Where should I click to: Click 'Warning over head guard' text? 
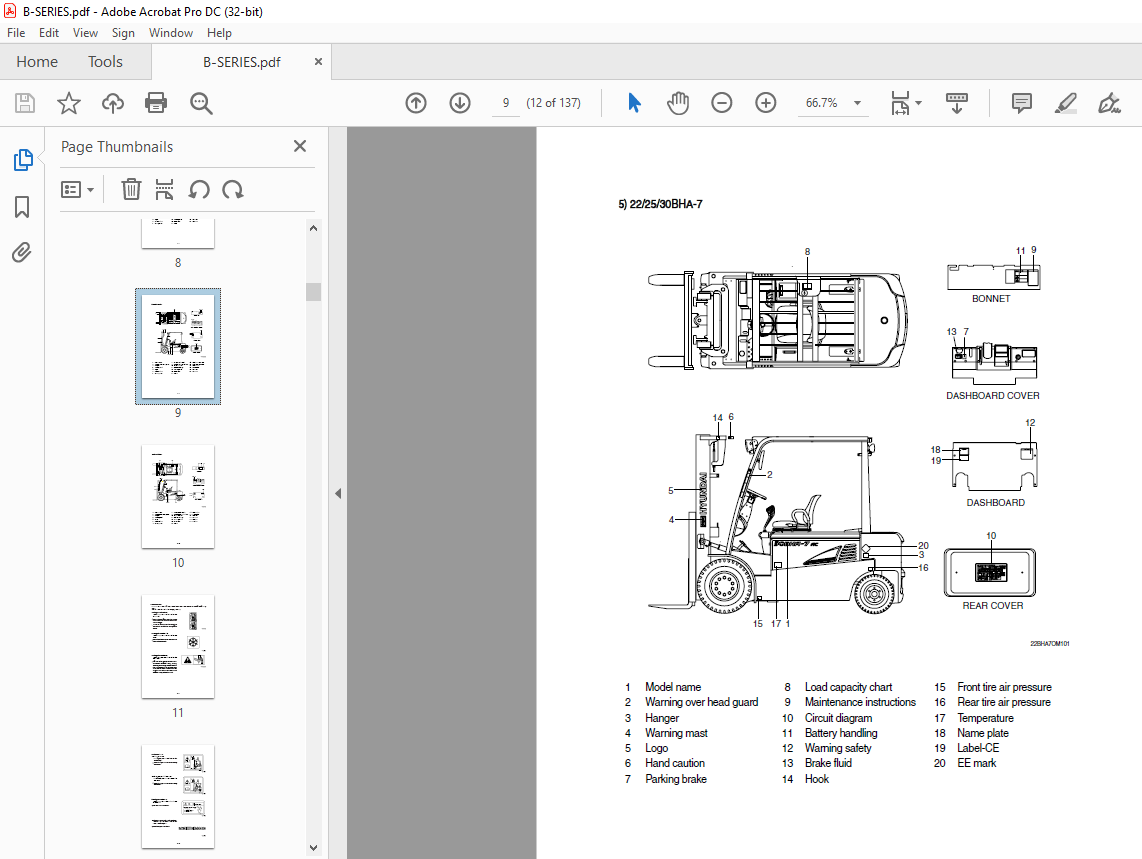pyautogui.click(x=701, y=702)
